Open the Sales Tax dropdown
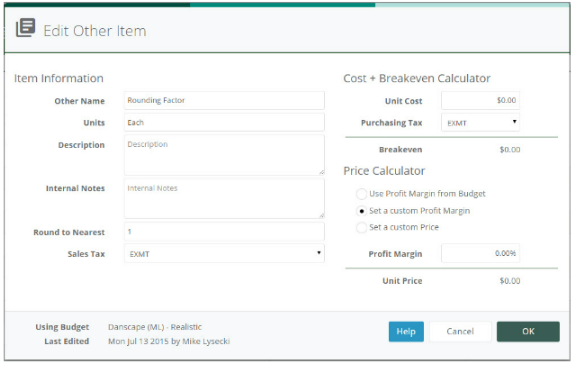 [x=224, y=253]
